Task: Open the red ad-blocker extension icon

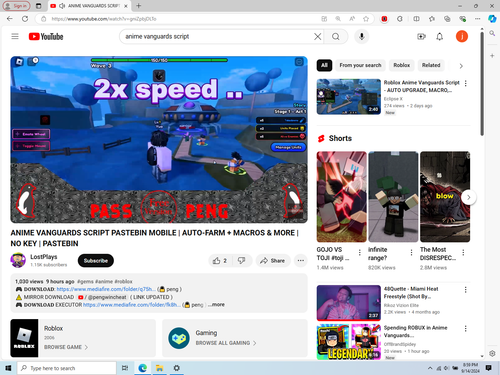Action: click(x=384, y=19)
